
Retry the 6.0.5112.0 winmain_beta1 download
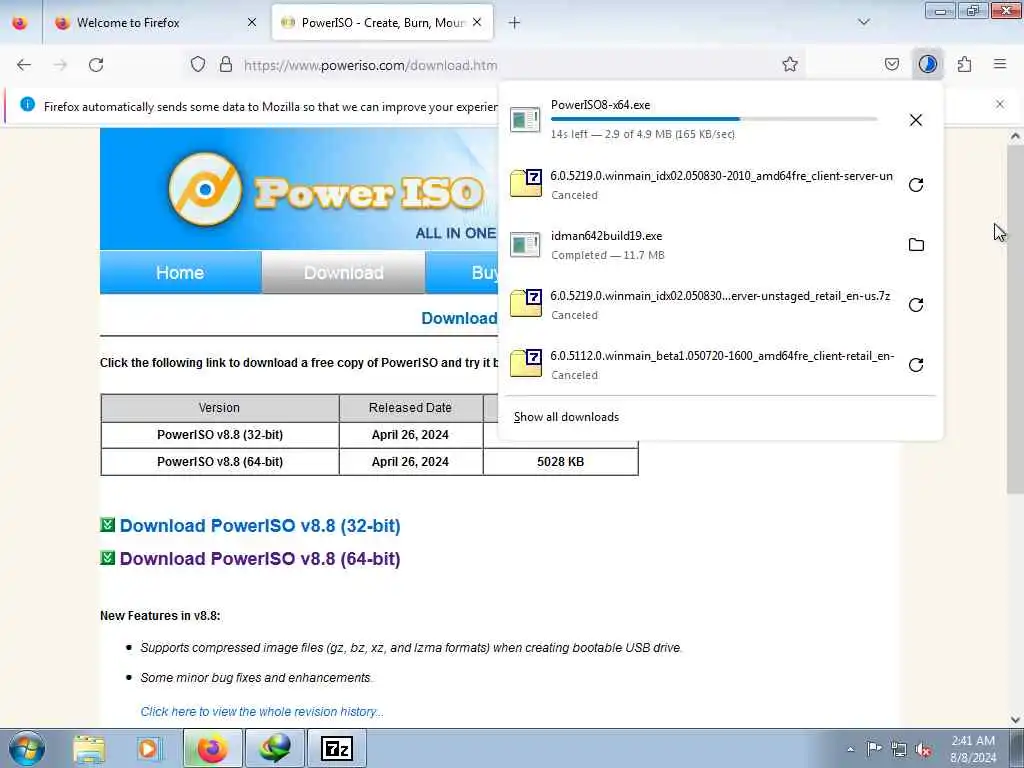coord(916,364)
